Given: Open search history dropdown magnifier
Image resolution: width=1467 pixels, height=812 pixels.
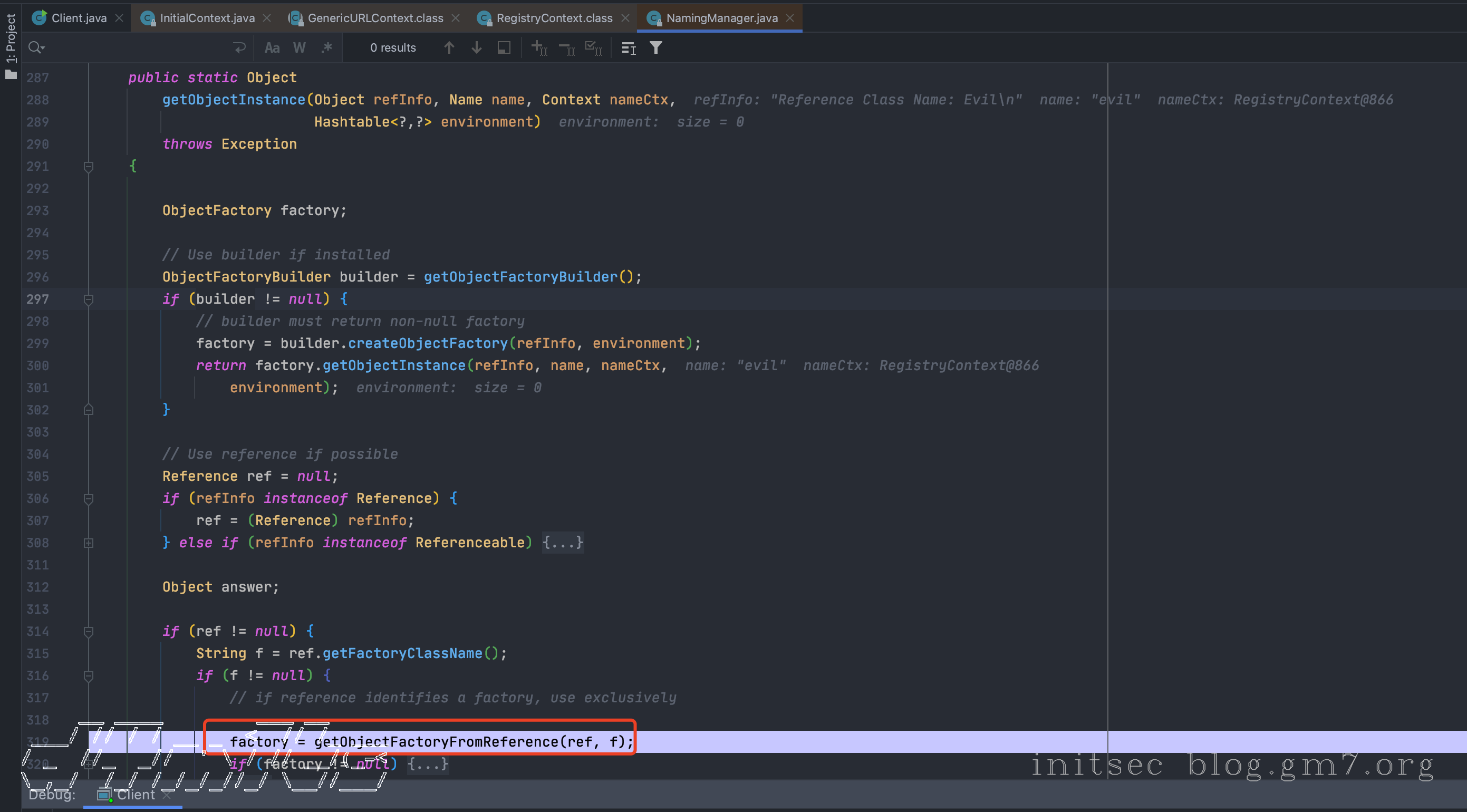Looking at the screenshot, I should (36, 48).
